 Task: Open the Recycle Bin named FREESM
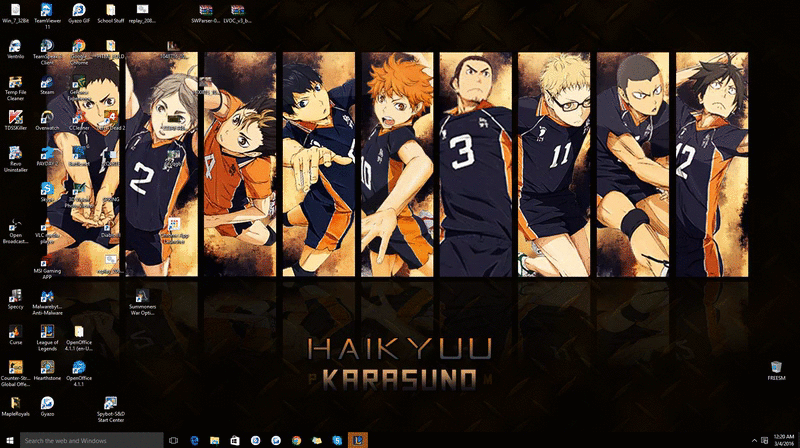tap(776, 371)
